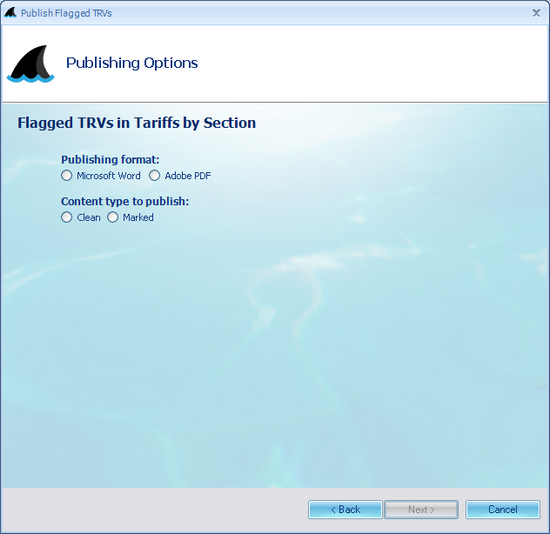The image size is (550, 534).
Task: Close the Publish Flagged TRVs dialog
Action: 536,13
